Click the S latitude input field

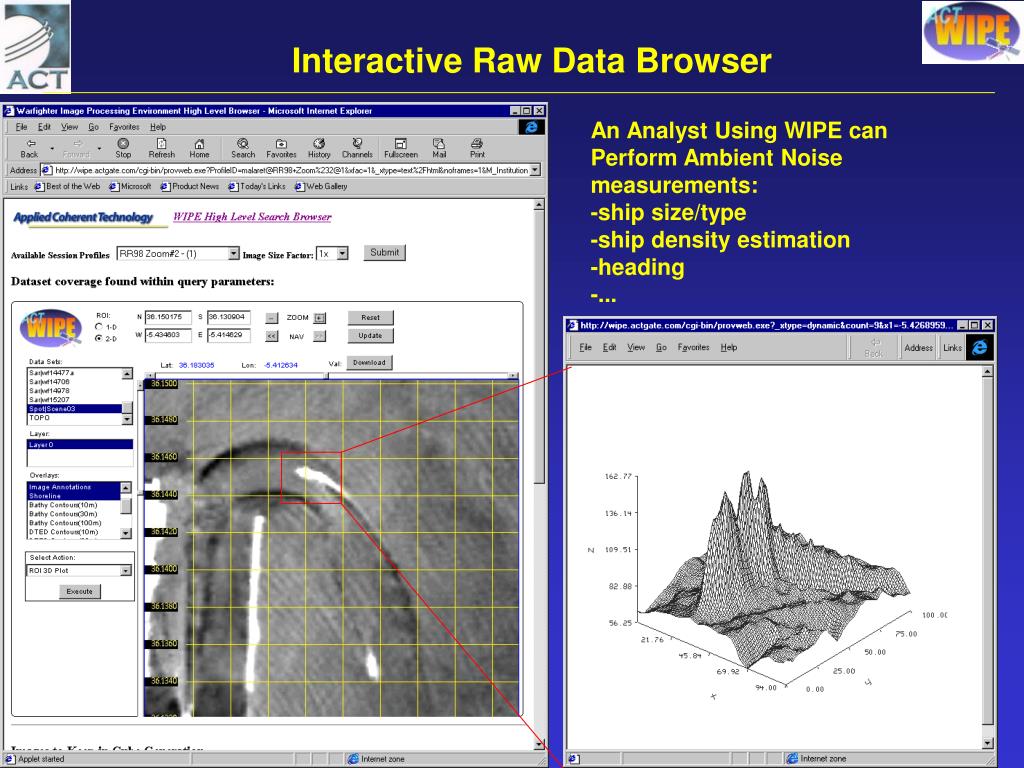coord(229,317)
